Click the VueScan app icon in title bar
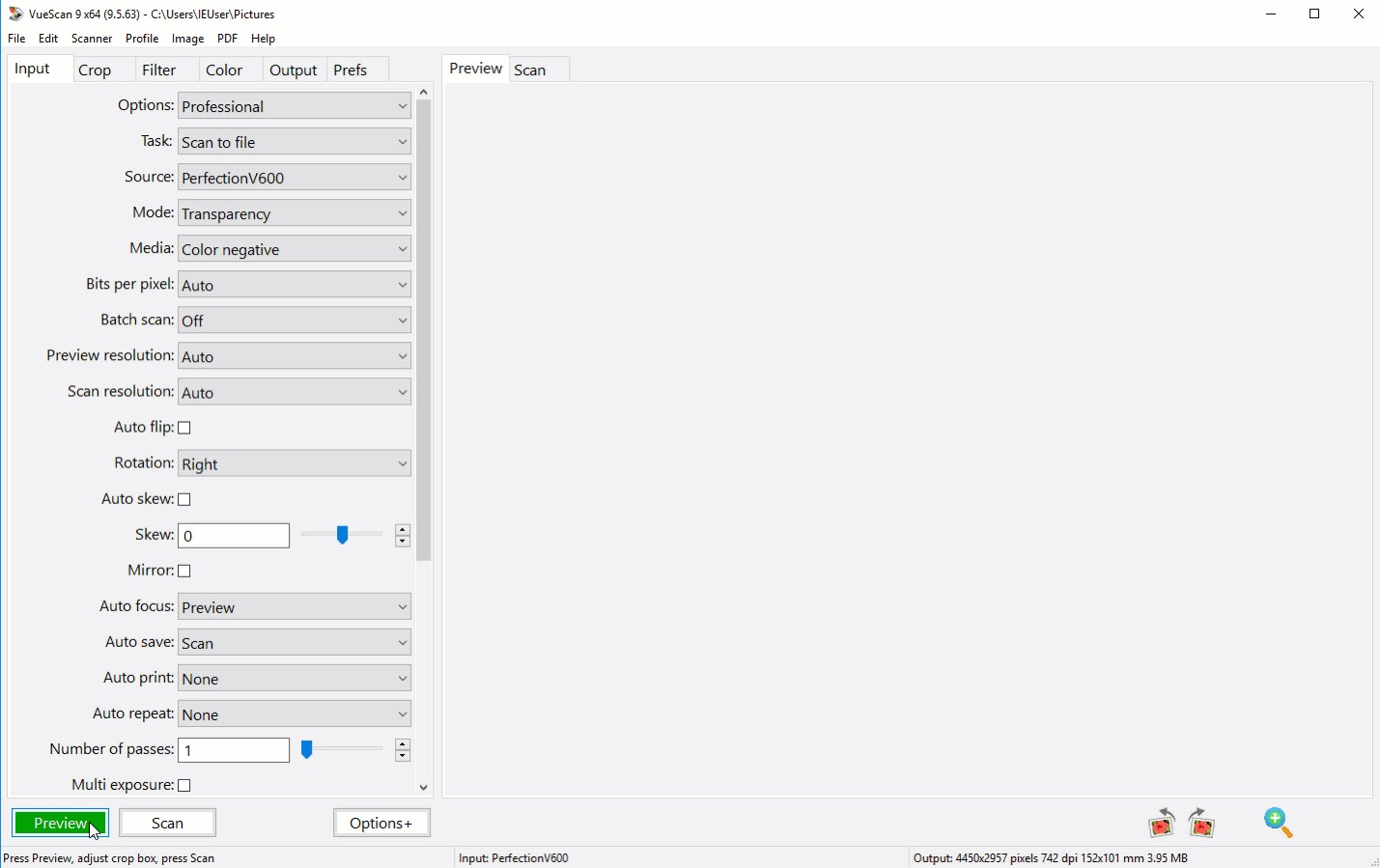The height and width of the screenshot is (868, 1380). (x=15, y=14)
